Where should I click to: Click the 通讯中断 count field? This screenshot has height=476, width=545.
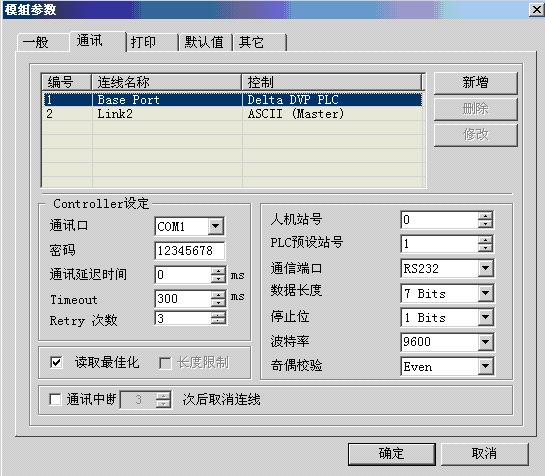coord(138,400)
